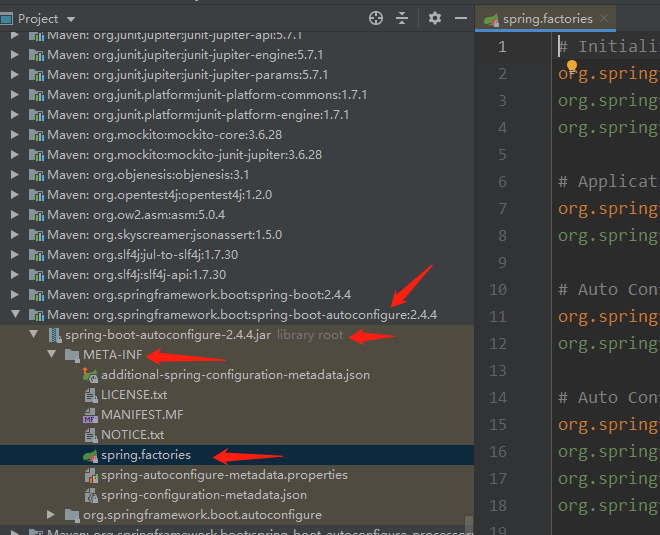Screen dimensions: 660x535
Task: Select Maven org.ow2.asm:asm:5.0.4 row
Action: coord(237,215)
